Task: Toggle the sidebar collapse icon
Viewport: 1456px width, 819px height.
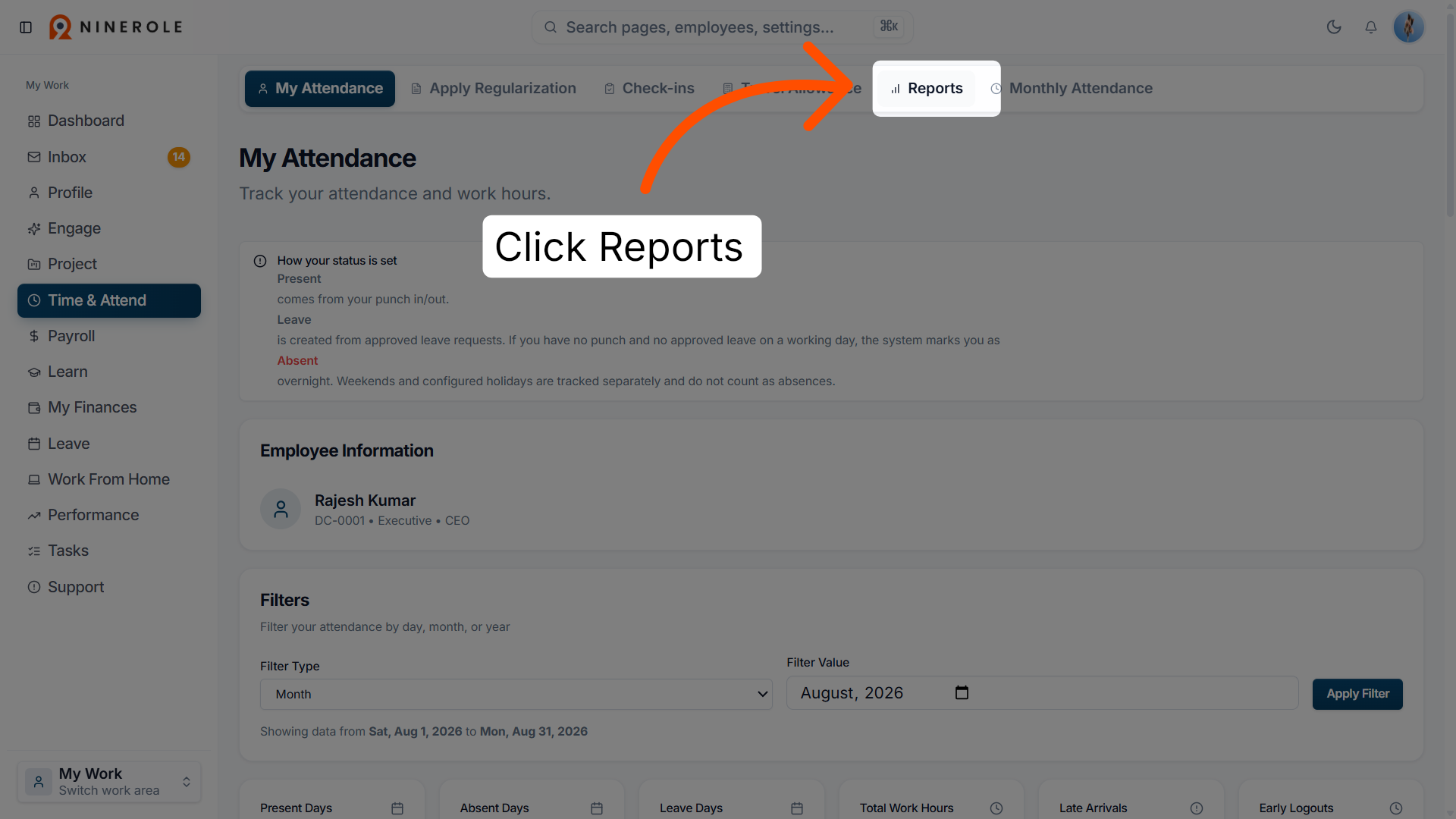Action: (x=26, y=27)
